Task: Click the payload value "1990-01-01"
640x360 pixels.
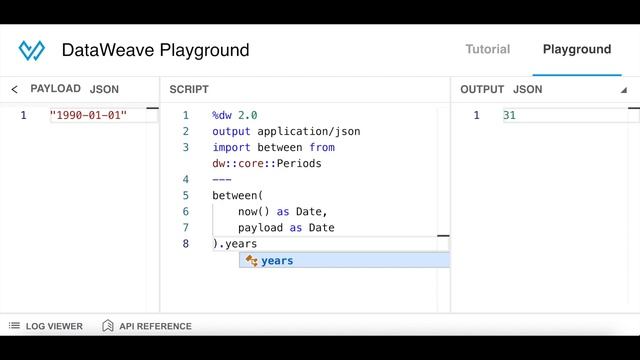Action: point(88,115)
